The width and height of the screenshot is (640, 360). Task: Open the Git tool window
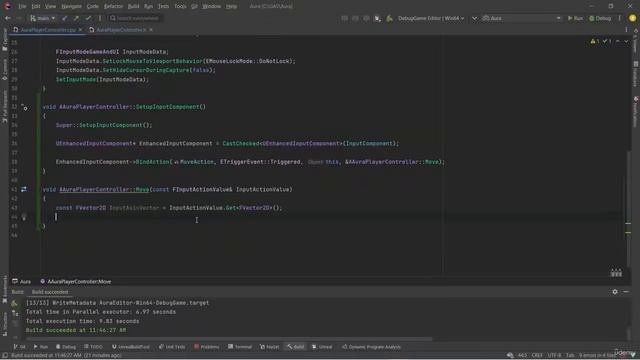coord(19,347)
